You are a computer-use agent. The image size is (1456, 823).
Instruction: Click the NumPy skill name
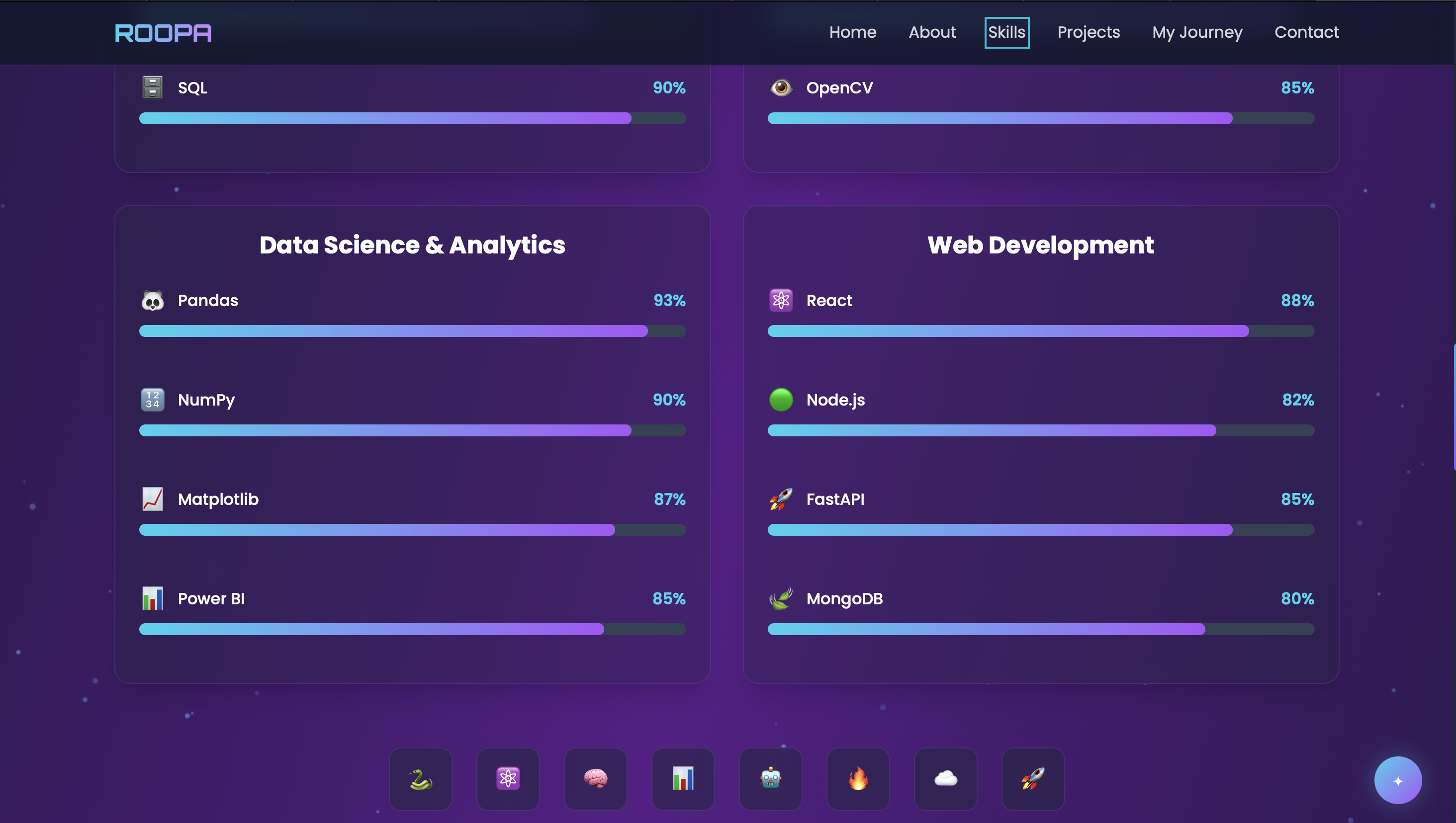tap(206, 400)
